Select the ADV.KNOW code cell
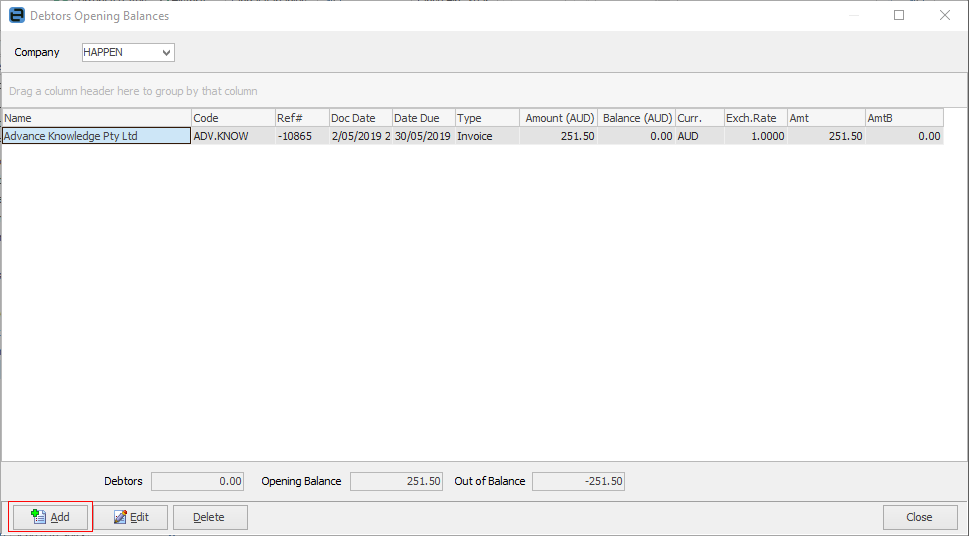Screen dimensions: 969x537 click(x=233, y=136)
